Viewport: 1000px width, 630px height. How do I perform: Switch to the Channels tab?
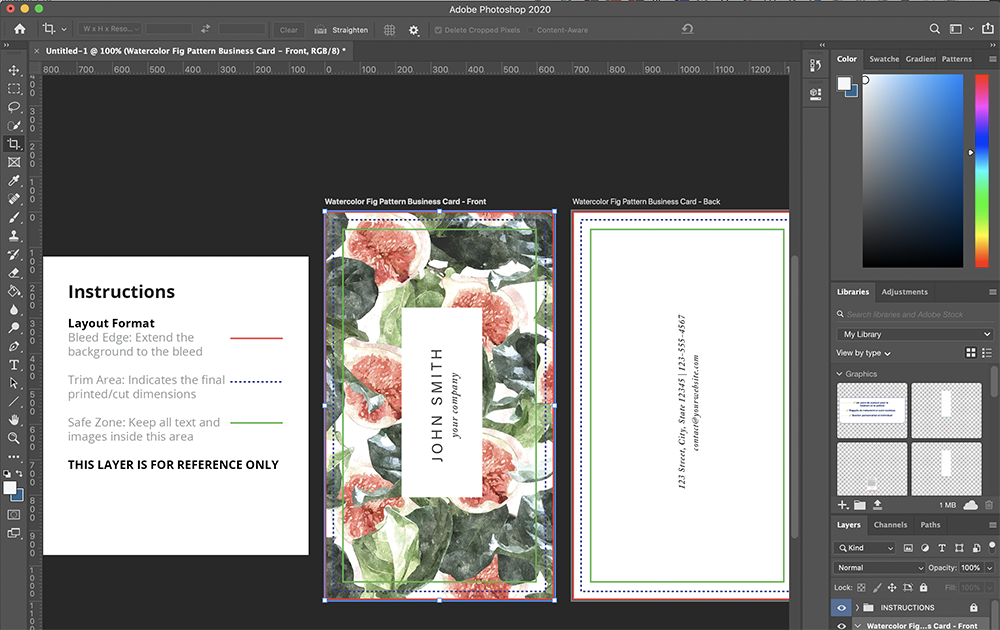pos(890,525)
